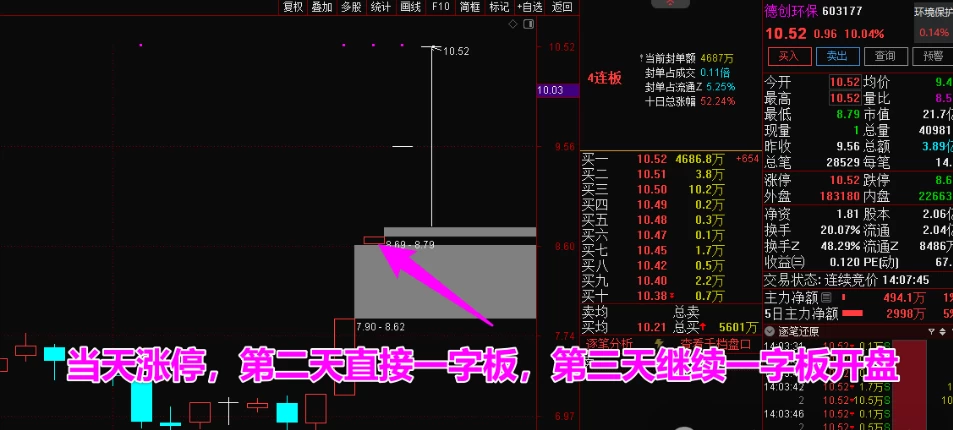Click the 简框 toolbar item
The height and width of the screenshot is (430, 953).
coord(470,7)
